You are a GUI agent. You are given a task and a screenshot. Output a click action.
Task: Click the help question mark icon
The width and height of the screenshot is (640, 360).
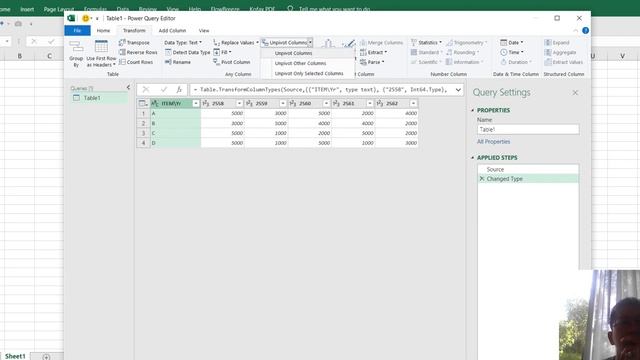(585, 31)
